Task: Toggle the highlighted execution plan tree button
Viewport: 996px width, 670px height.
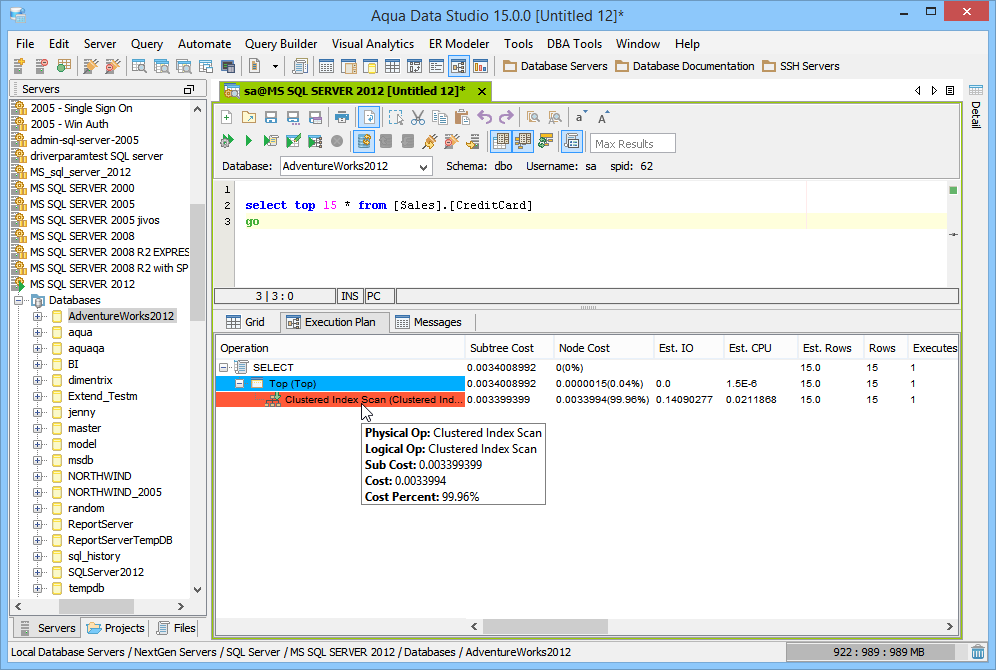Action: [523, 141]
